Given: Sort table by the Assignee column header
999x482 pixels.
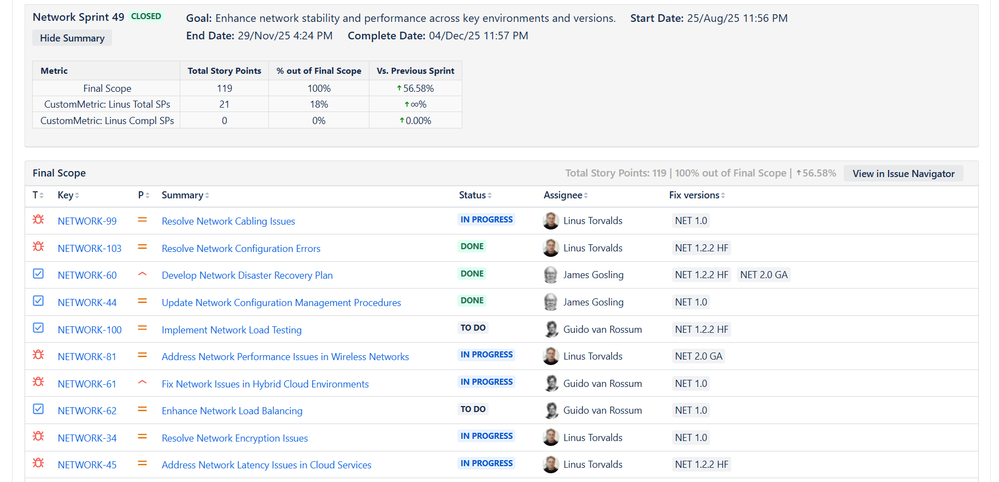Looking at the screenshot, I should point(566,195).
